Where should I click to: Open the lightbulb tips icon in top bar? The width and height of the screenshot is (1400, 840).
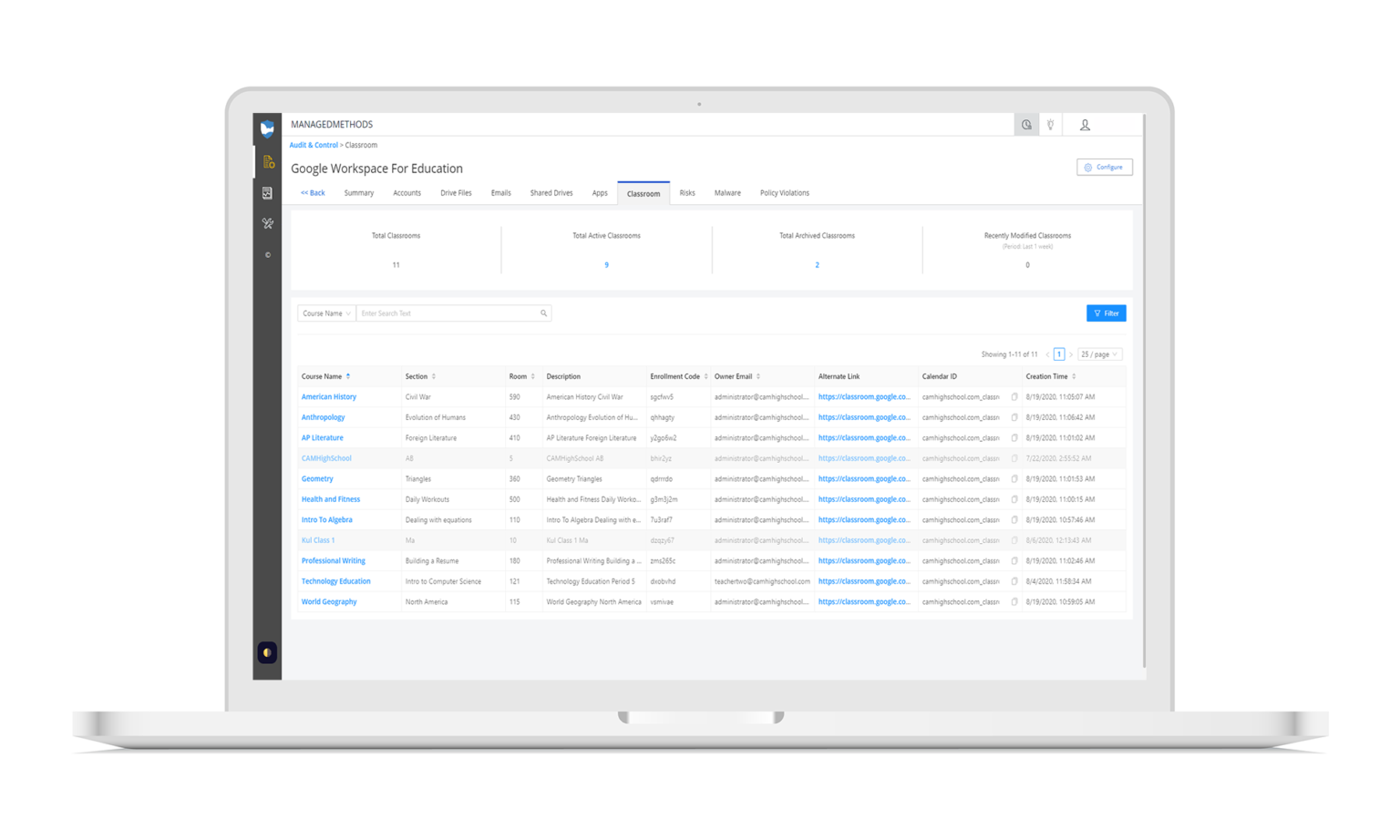pyautogui.click(x=1051, y=124)
